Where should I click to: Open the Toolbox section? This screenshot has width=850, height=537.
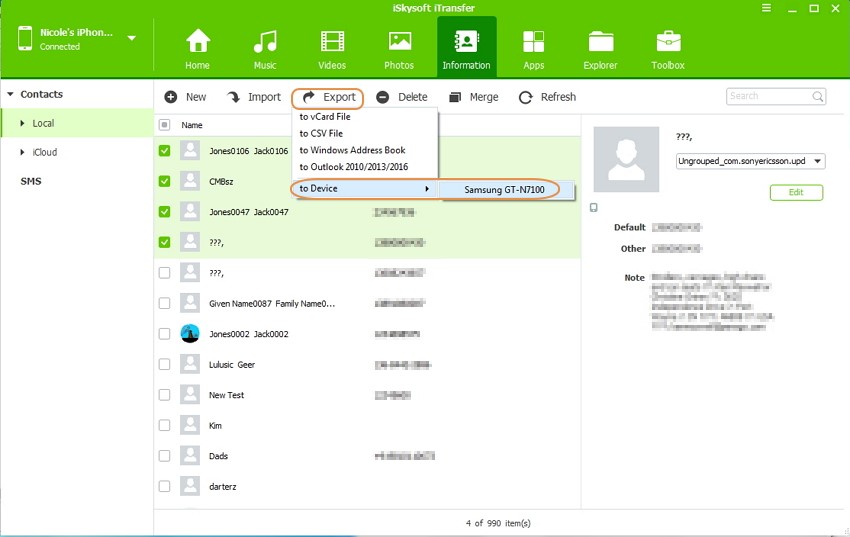coord(668,49)
